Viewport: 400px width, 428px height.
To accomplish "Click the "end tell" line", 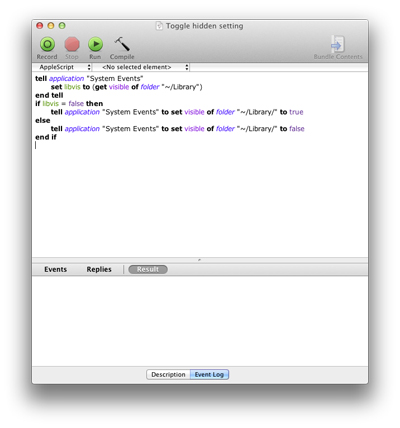I will [49, 95].
